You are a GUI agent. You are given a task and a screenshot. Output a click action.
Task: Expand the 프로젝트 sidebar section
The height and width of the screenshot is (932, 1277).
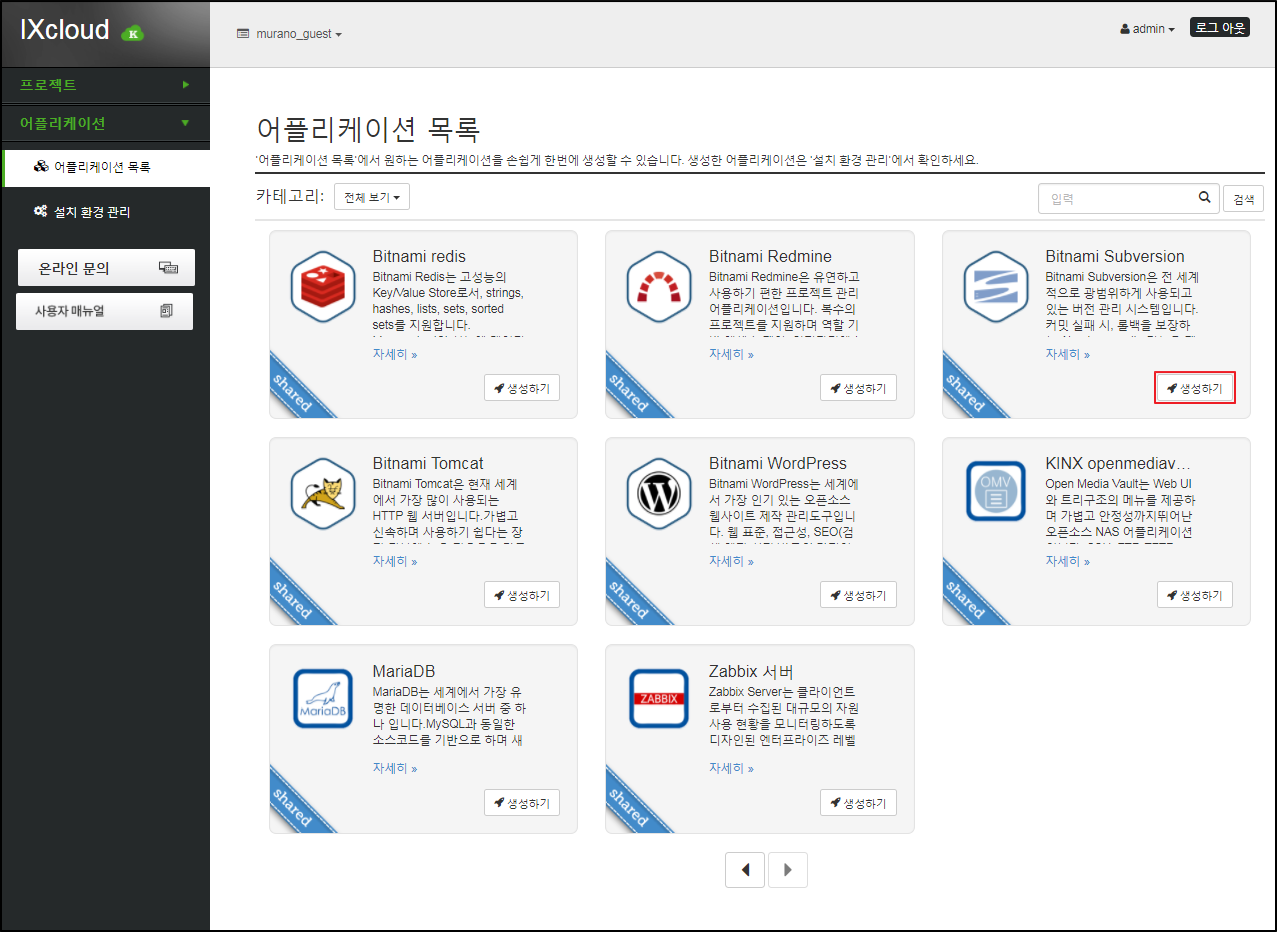click(x=105, y=85)
